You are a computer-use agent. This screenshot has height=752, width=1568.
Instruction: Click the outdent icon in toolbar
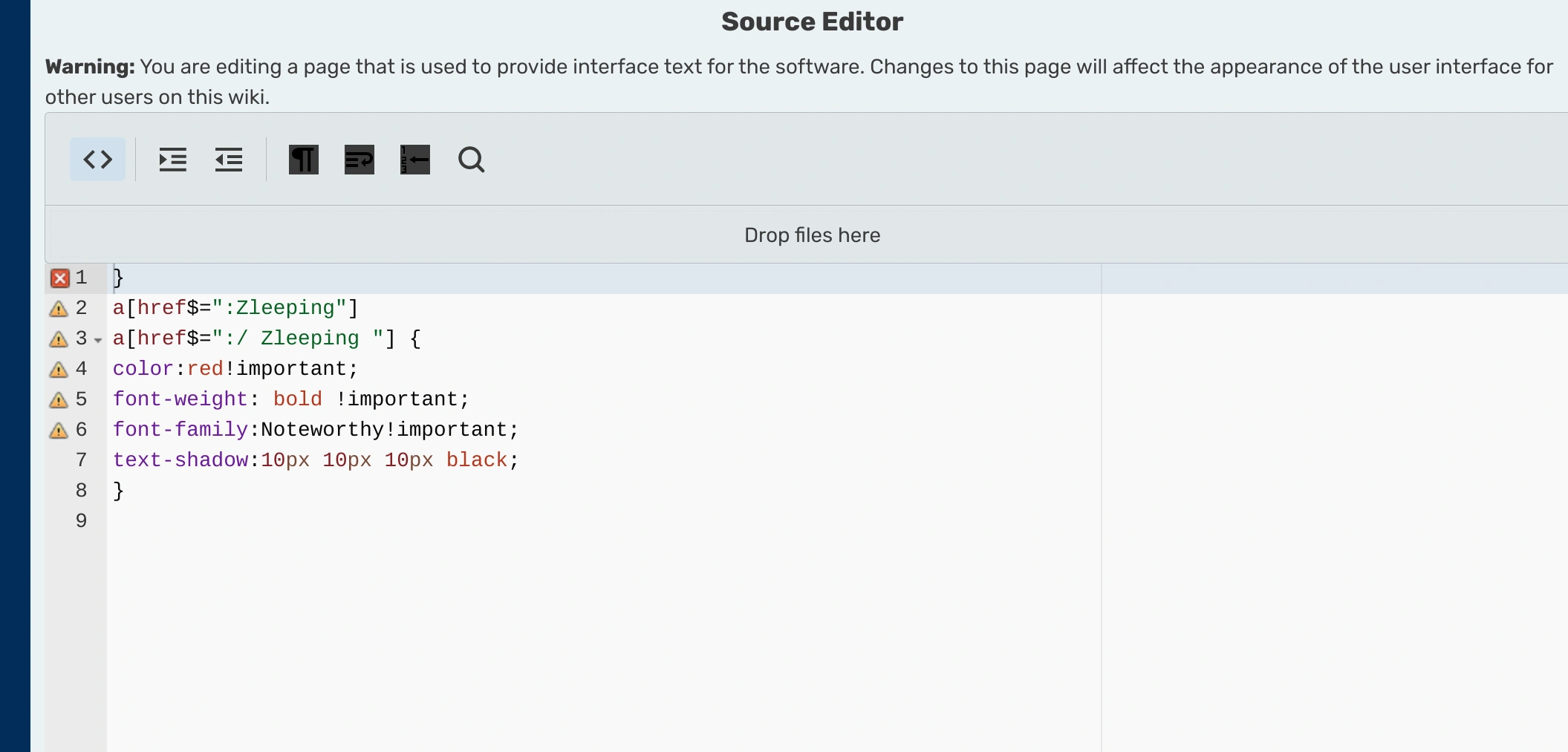click(x=229, y=160)
